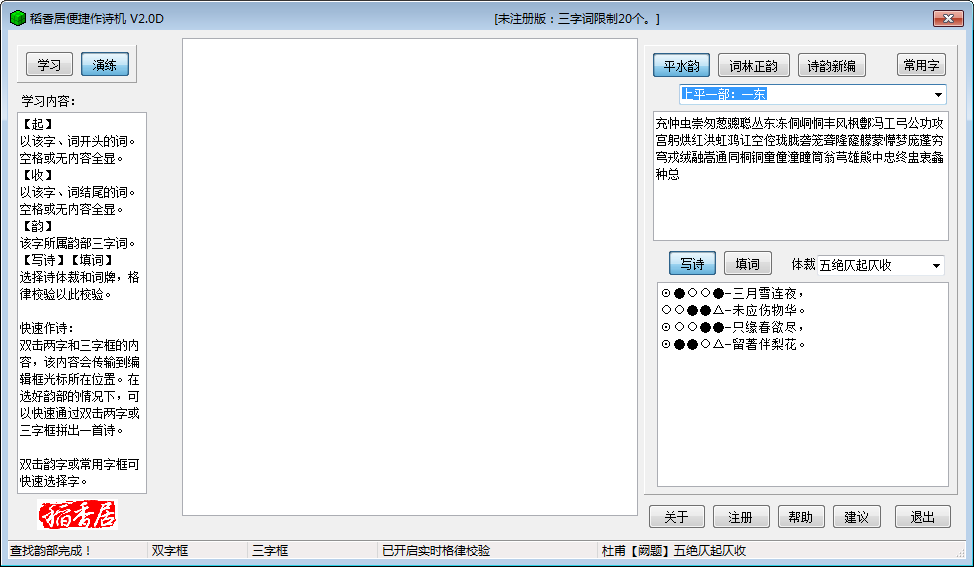The height and width of the screenshot is (567, 974).
Task: Open 帮助
Action: (801, 517)
